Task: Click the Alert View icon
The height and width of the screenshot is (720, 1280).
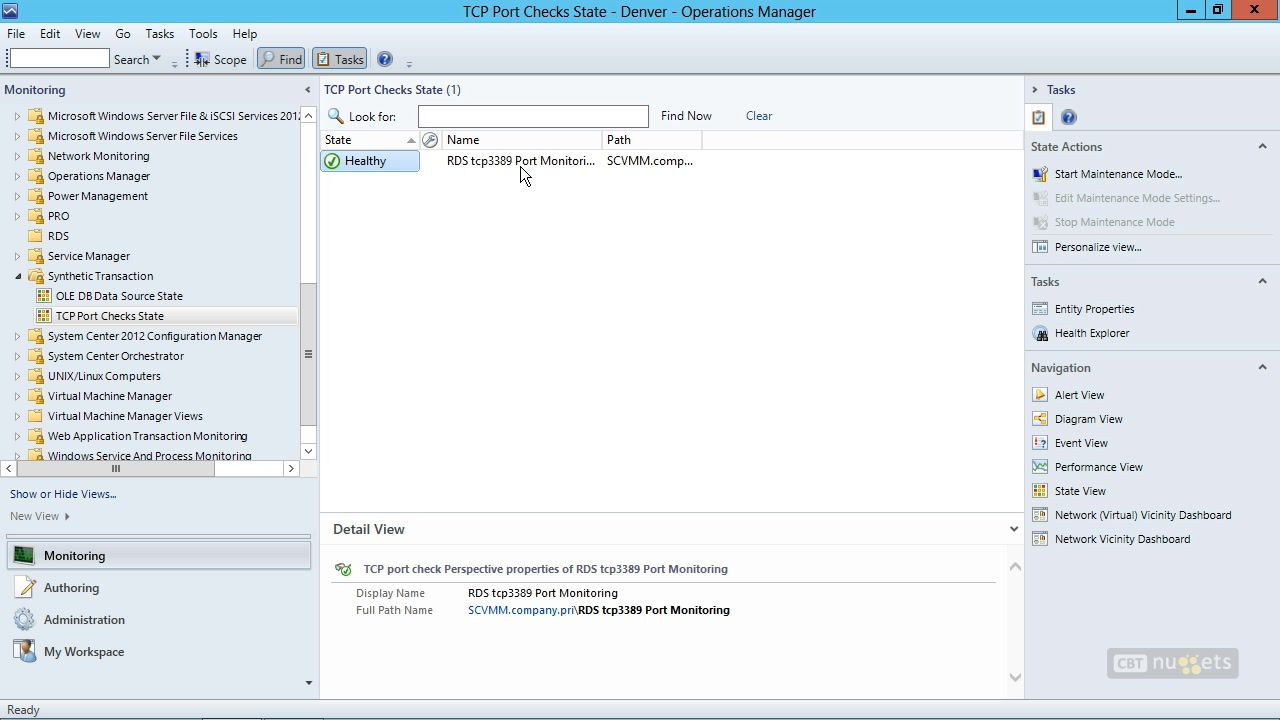Action: pos(1040,395)
